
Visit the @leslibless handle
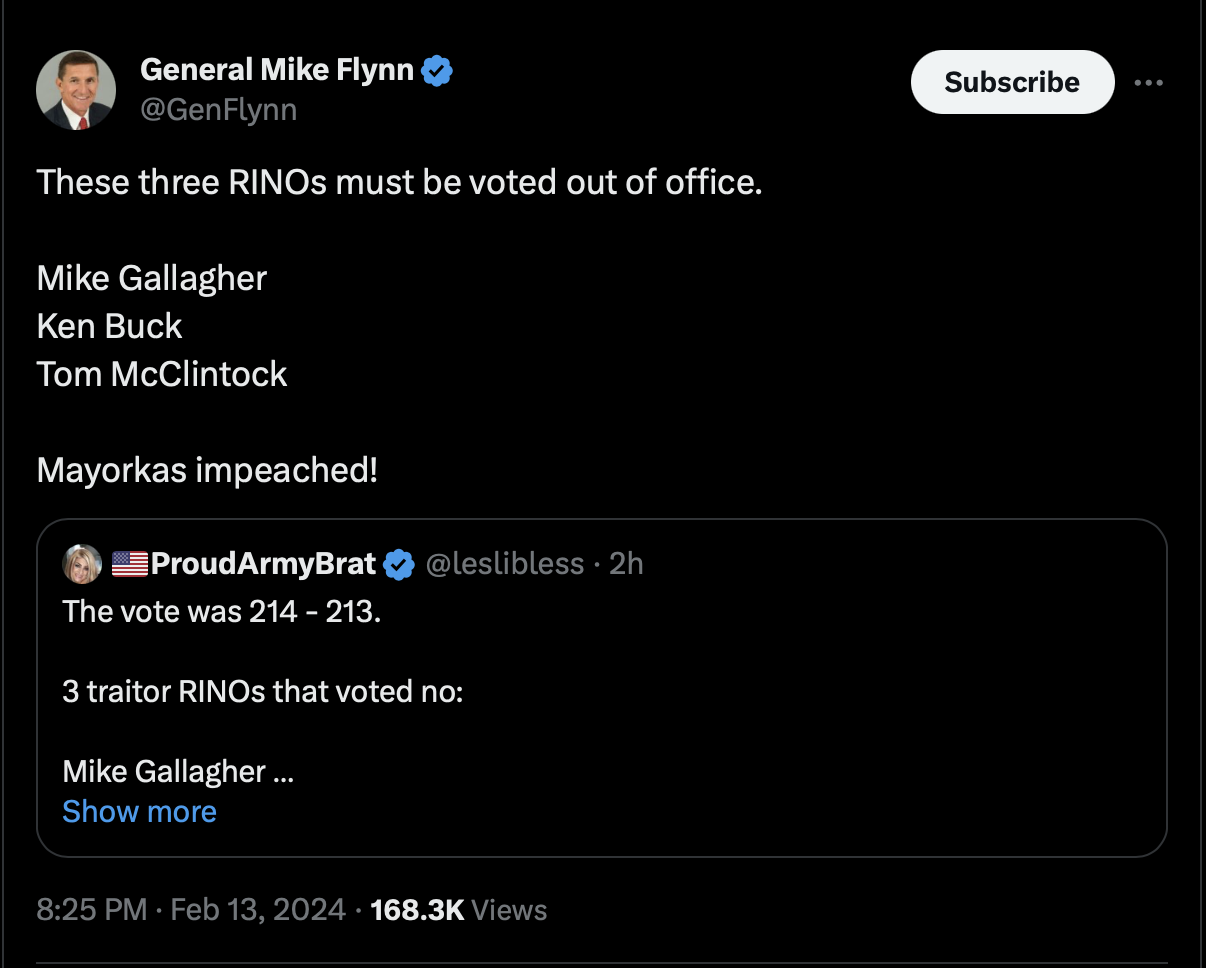(x=505, y=564)
